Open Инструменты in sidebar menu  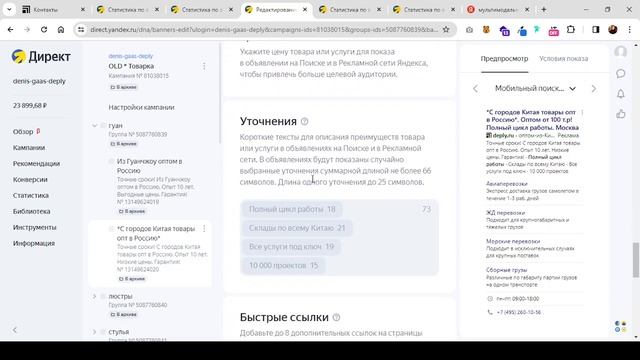[35, 227]
